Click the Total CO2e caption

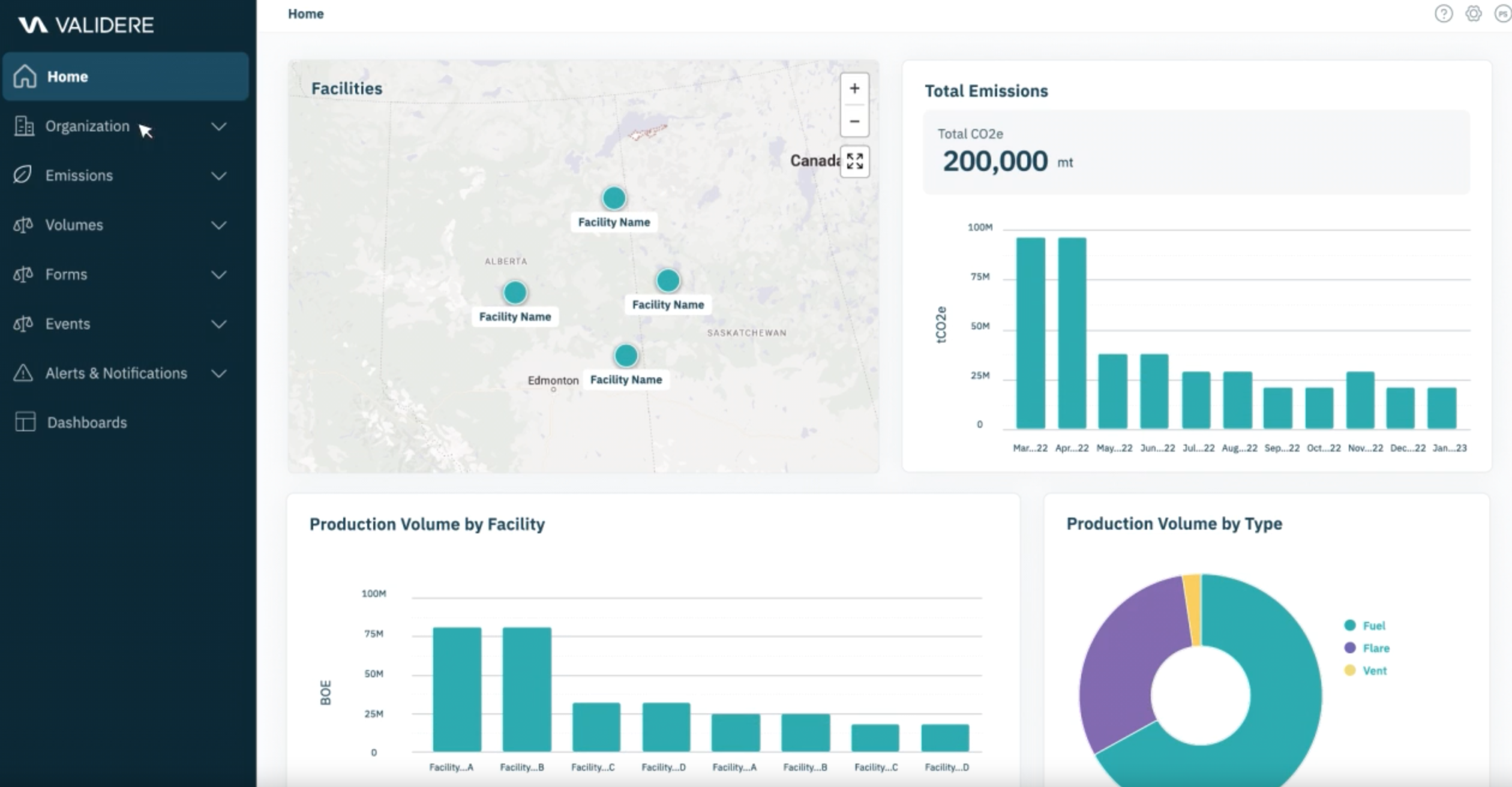point(970,134)
